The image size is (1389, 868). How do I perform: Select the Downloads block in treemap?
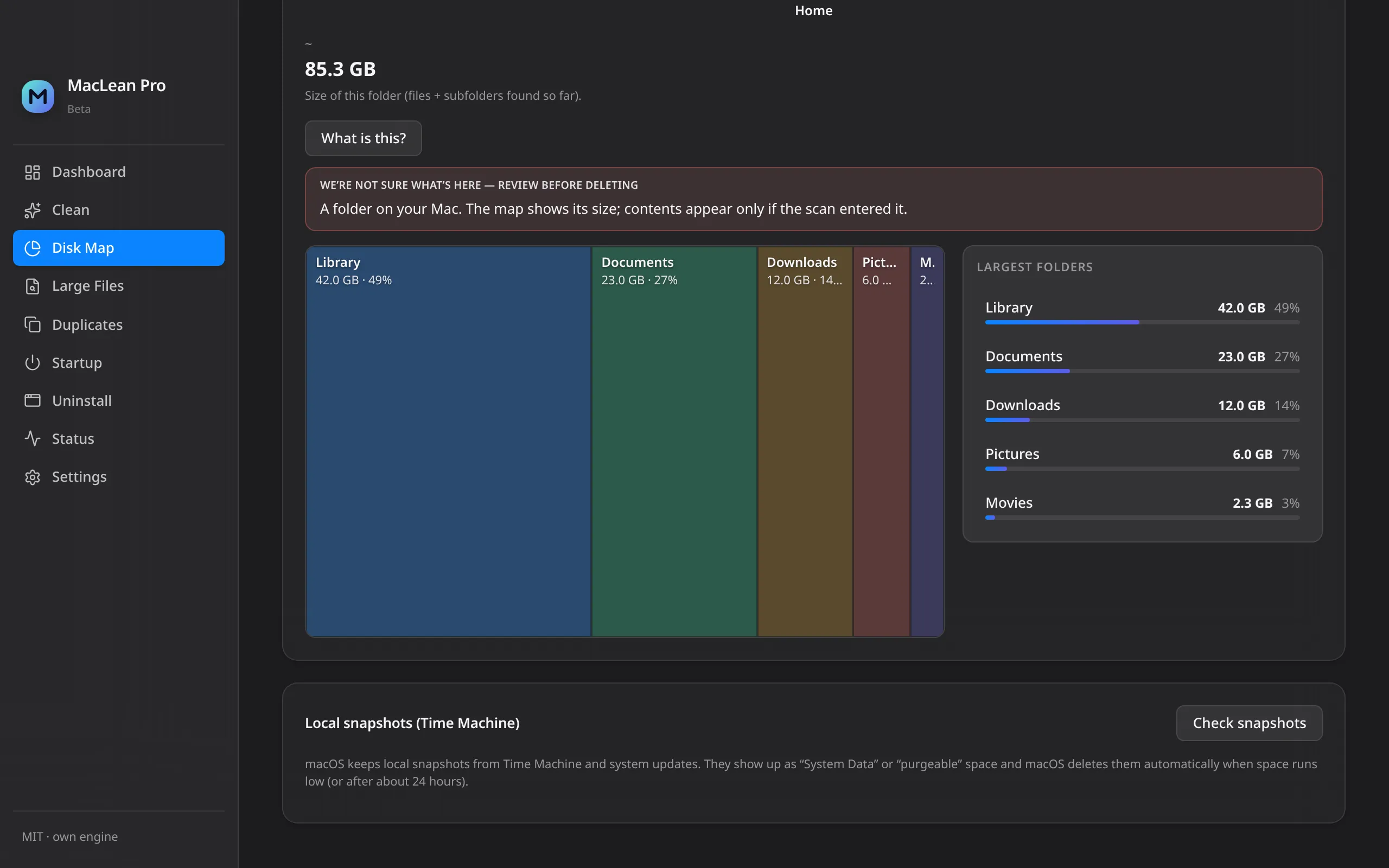(x=805, y=442)
